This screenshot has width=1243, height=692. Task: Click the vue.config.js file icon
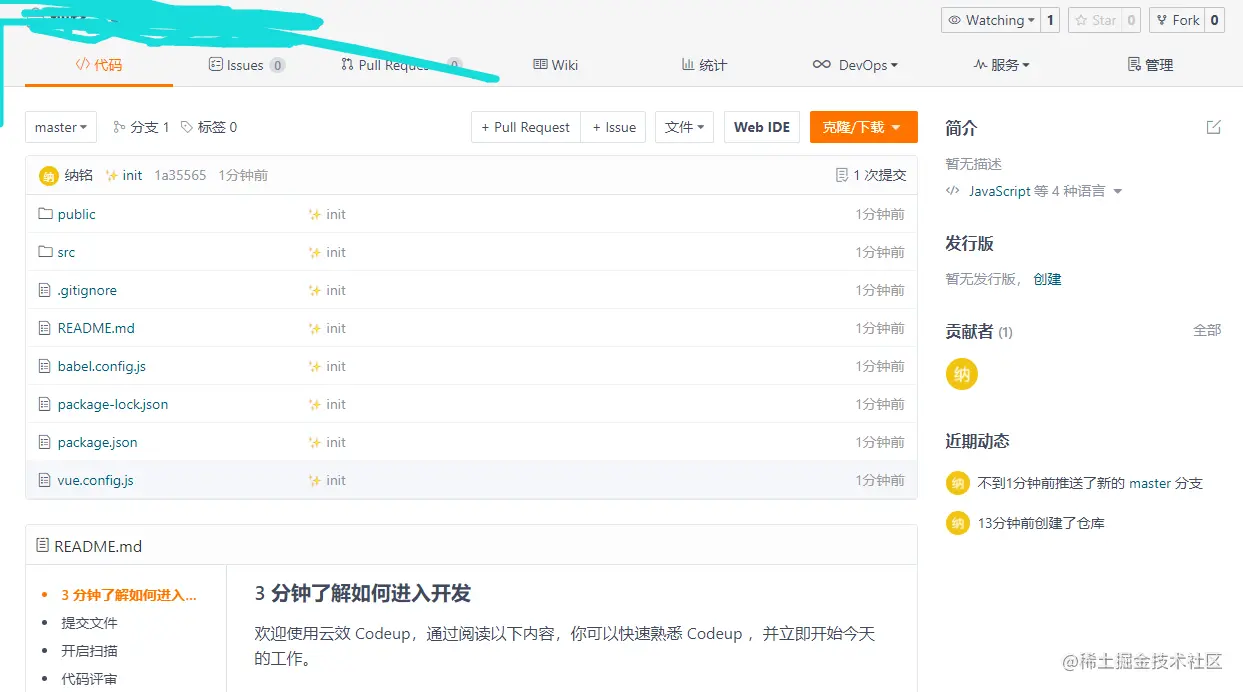tap(44, 480)
